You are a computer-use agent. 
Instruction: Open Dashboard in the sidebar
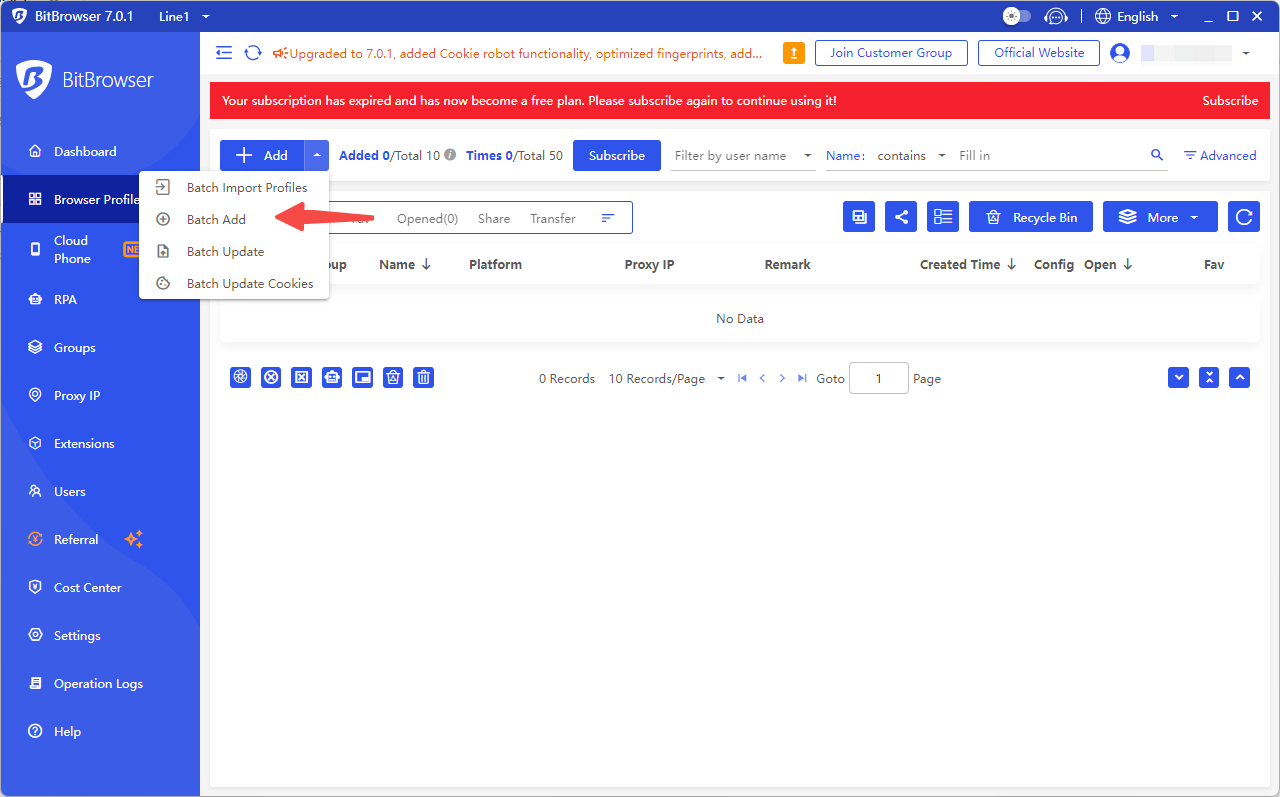100,151
